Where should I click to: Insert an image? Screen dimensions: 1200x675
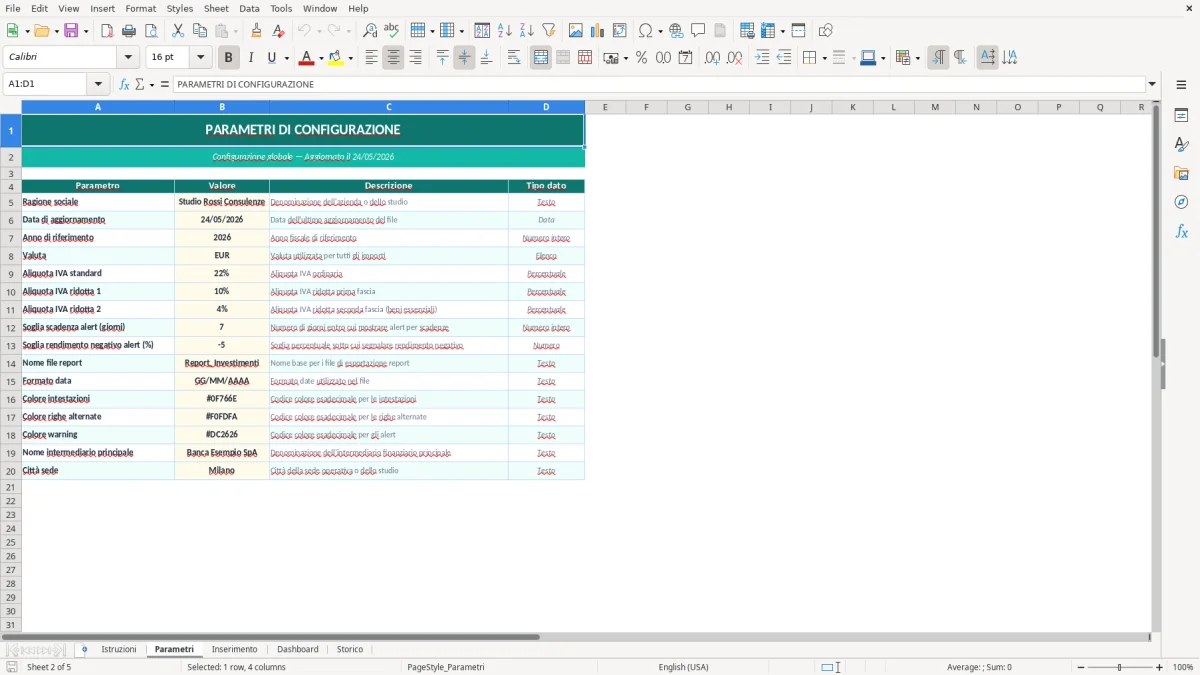[x=576, y=31]
